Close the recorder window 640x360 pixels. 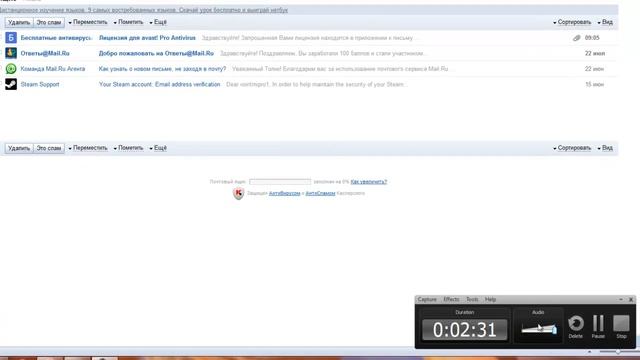click(x=631, y=299)
